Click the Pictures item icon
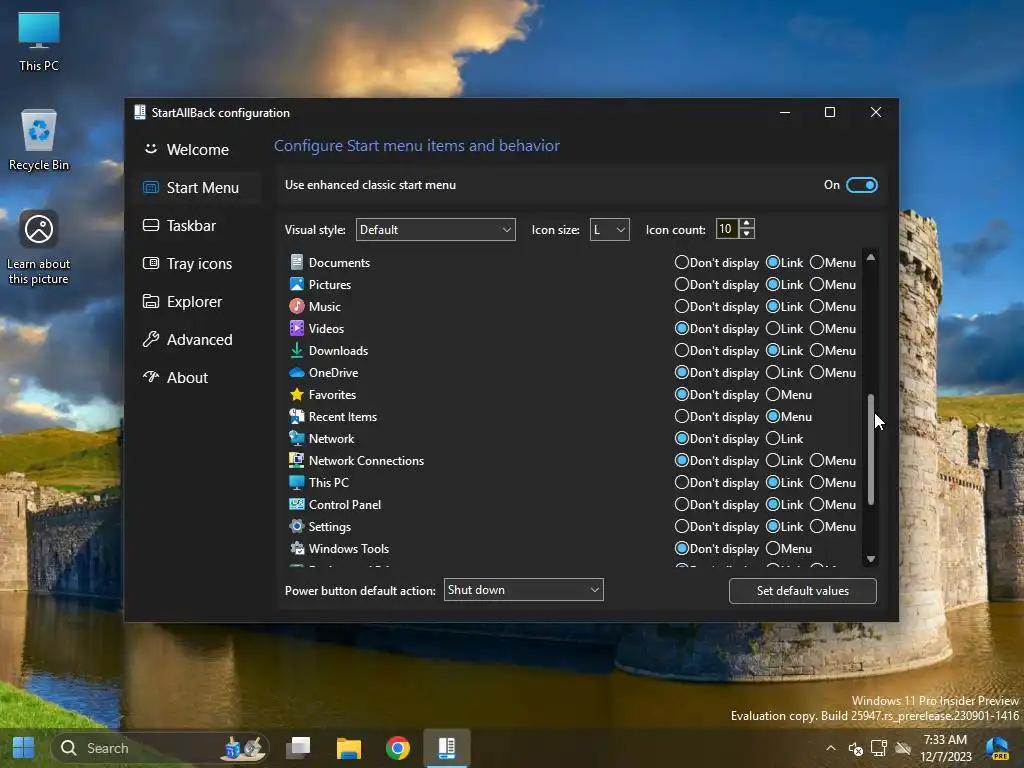This screenshot has width=1024, height=768. point(296,285)
